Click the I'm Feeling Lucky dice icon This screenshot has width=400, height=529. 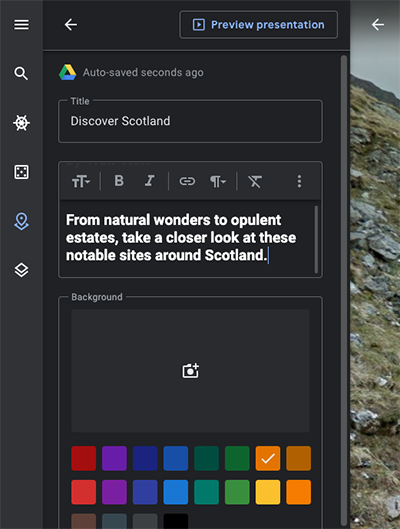pyautogui.click(x=21, y=172)
